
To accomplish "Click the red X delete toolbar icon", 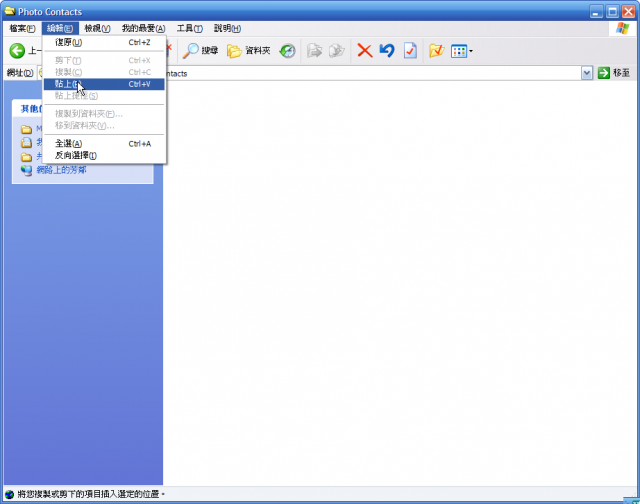I will (x=364, y=51).
